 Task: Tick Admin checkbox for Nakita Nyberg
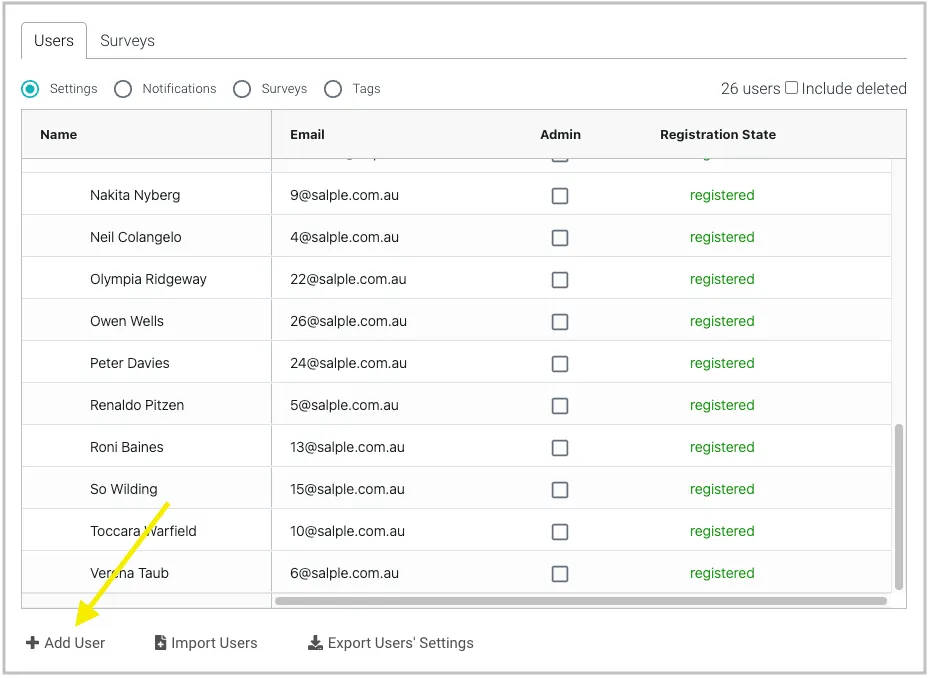[x=560, y=196]
